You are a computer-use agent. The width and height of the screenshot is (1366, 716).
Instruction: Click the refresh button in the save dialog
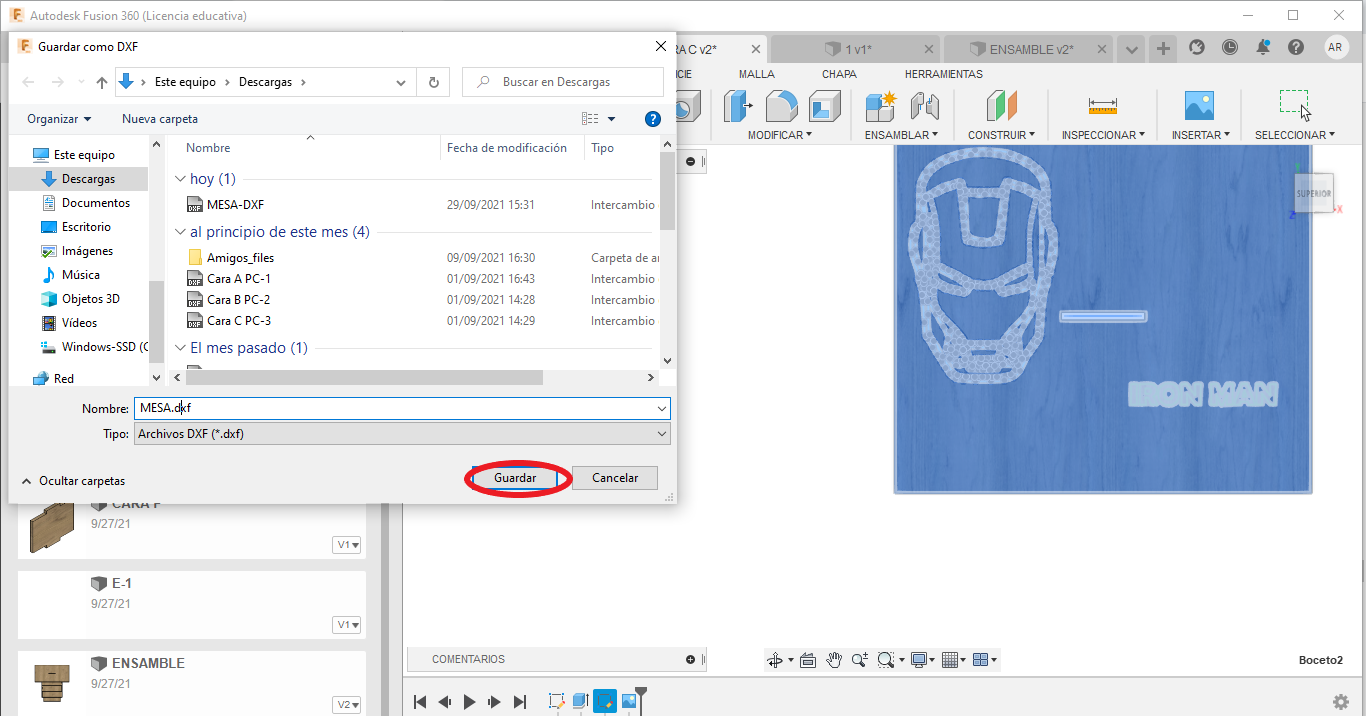point(433,82)
